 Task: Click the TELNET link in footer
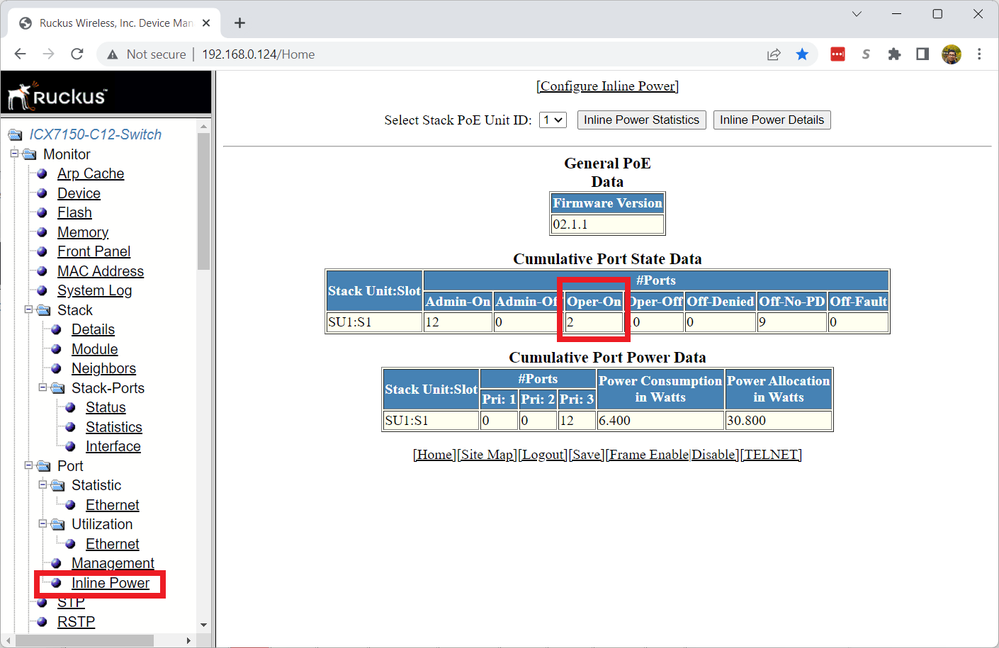pos(770,454)
